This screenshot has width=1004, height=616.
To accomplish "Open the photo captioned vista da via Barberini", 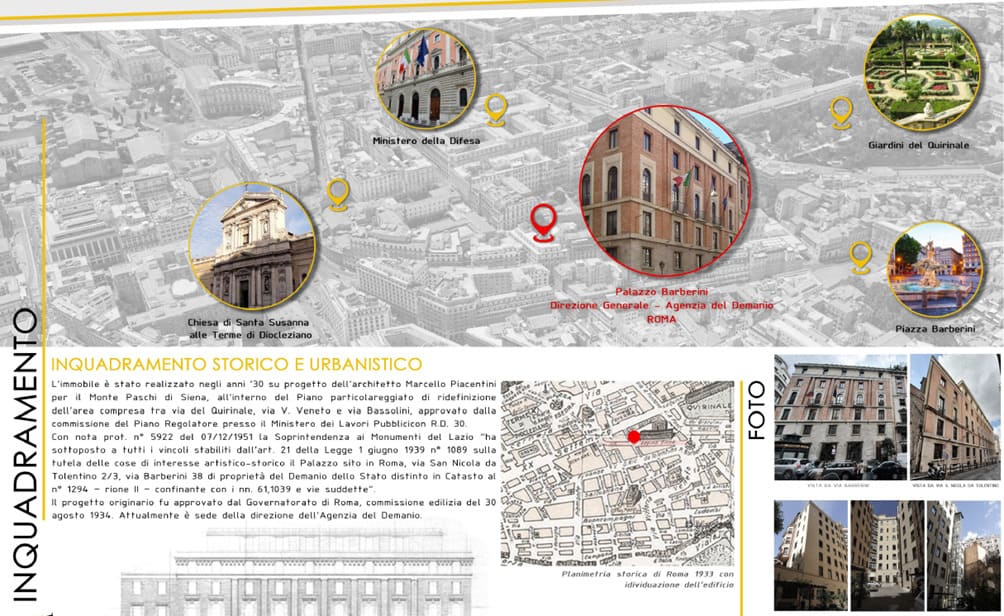I will click(x=840, y=417).
